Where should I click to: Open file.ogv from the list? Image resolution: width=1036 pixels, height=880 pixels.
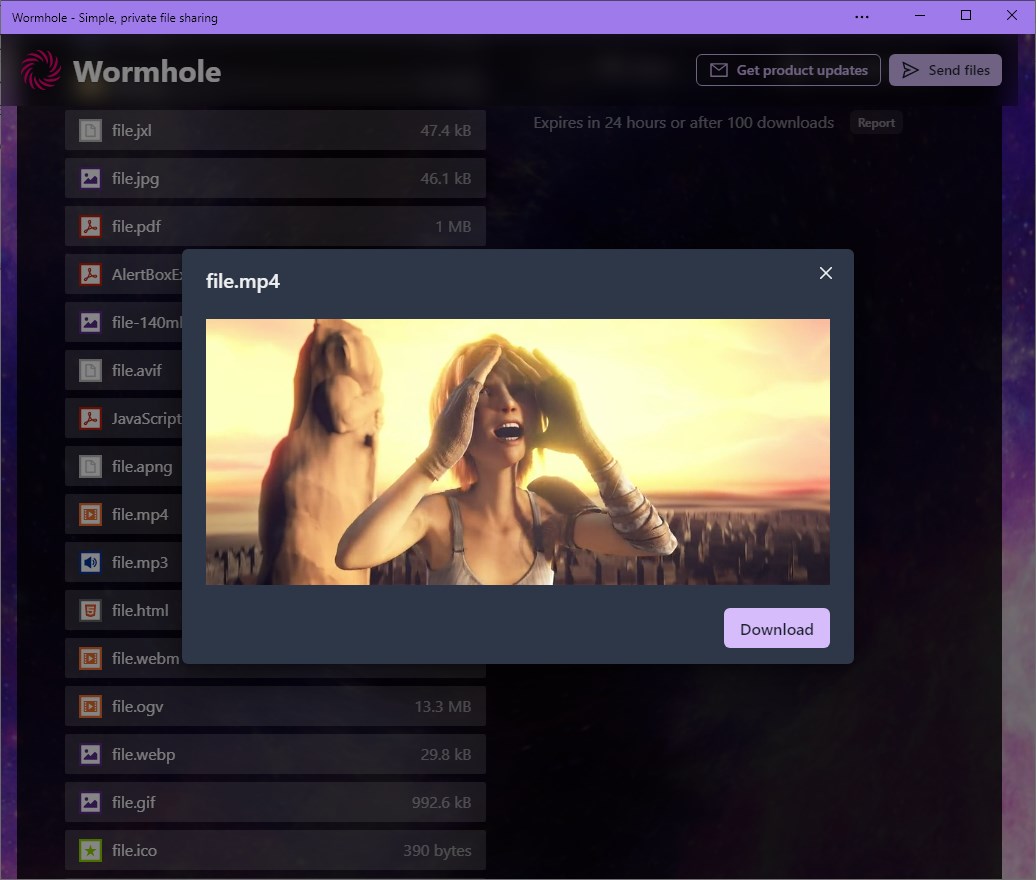coord(276,706)
